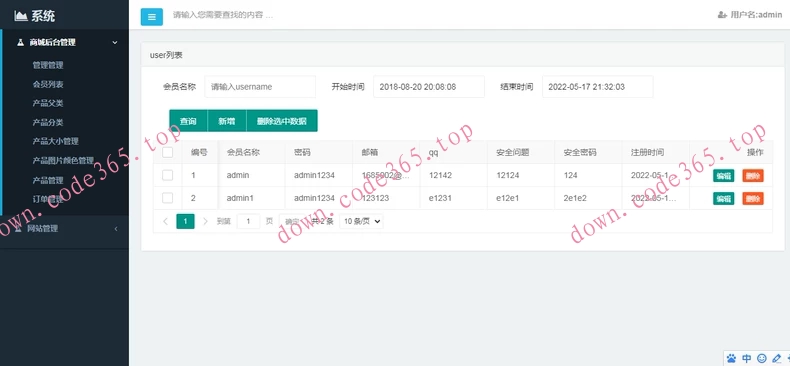Switch IME language with the 中 icon
Image resolution: width=790 pixels, height=366 pixels.
click(747, 358)
